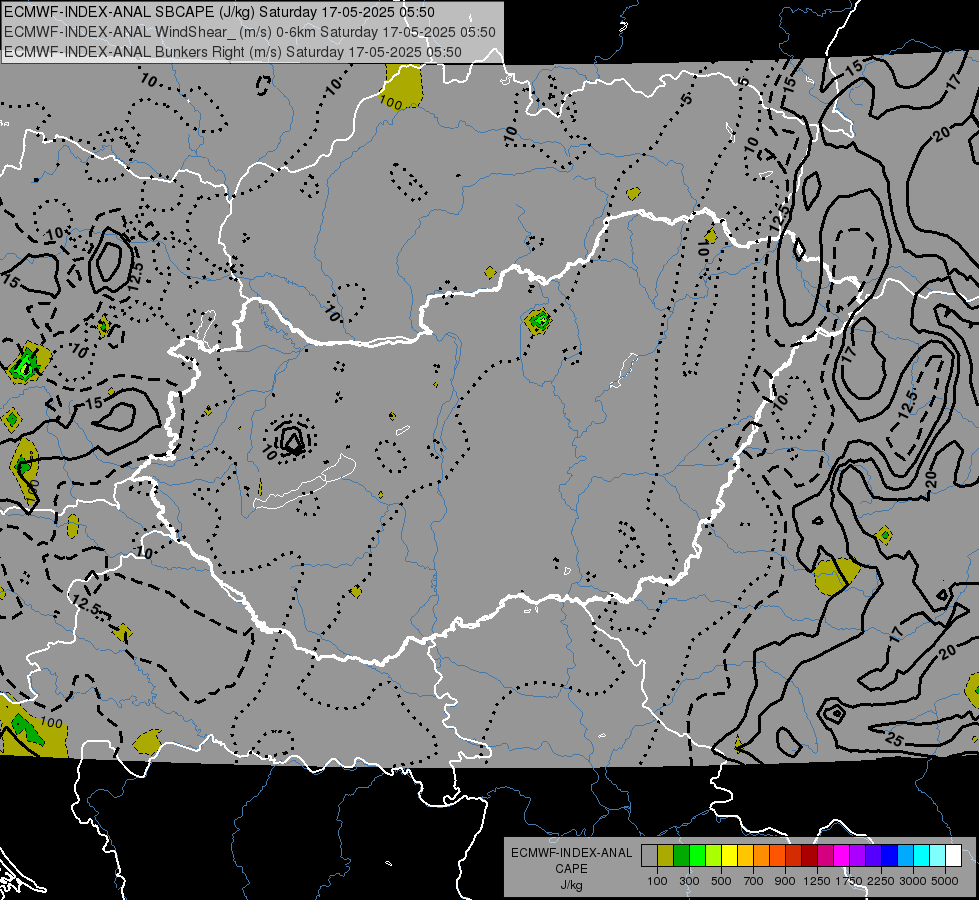
Task: Pick the pure yellow legend swatch
Action: 729,855
